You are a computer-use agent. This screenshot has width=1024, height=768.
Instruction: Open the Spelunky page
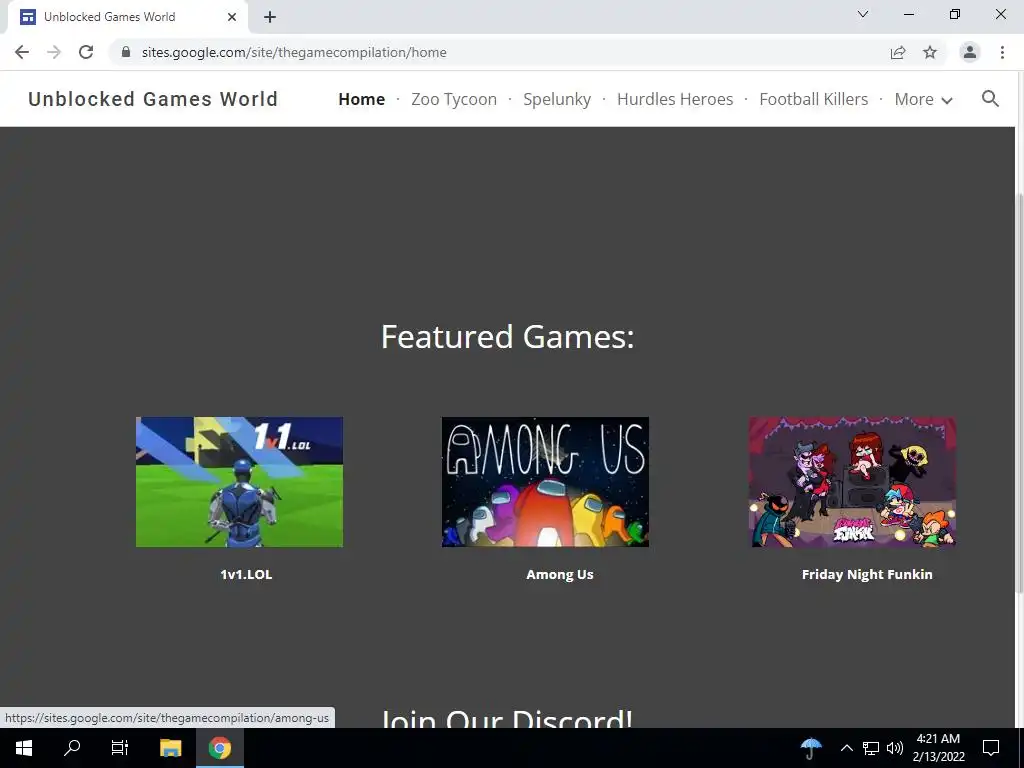point(557,99)
